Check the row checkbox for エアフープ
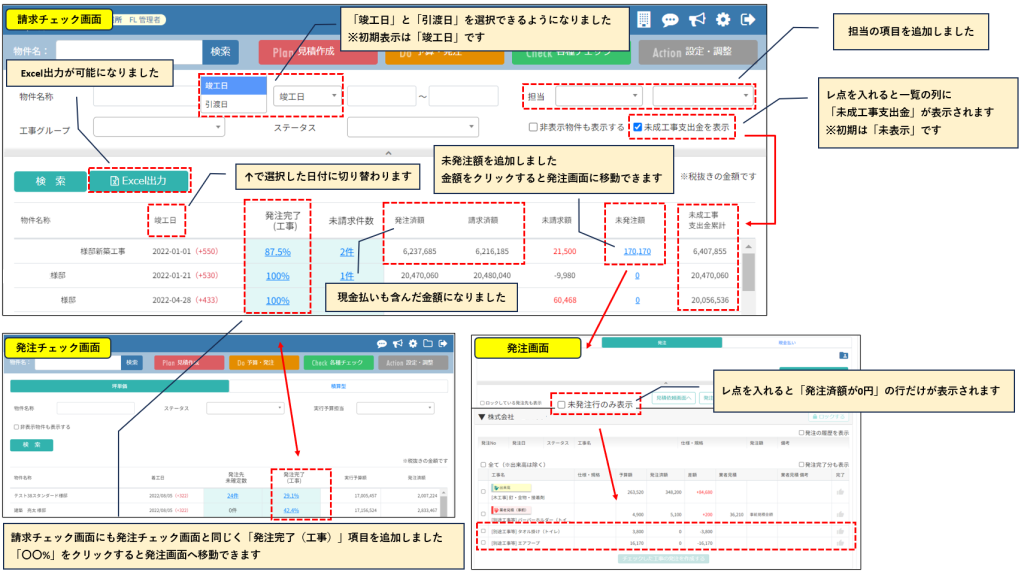Viewport: 1024px width, 572px height. point(483,543)
